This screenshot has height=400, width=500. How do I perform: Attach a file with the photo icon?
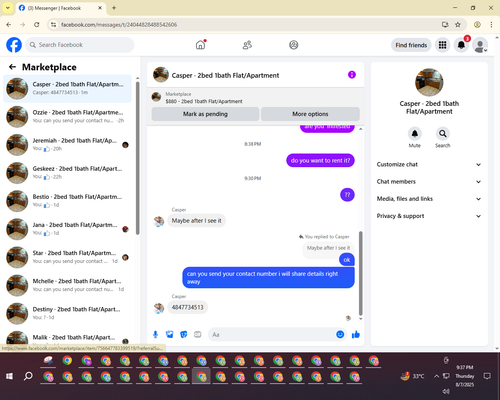pos(170,334)
